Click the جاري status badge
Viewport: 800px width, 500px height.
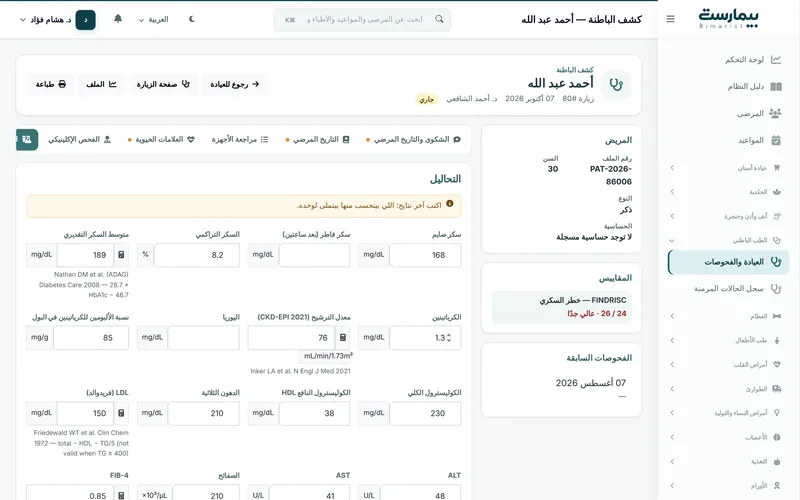click(427, 99)
